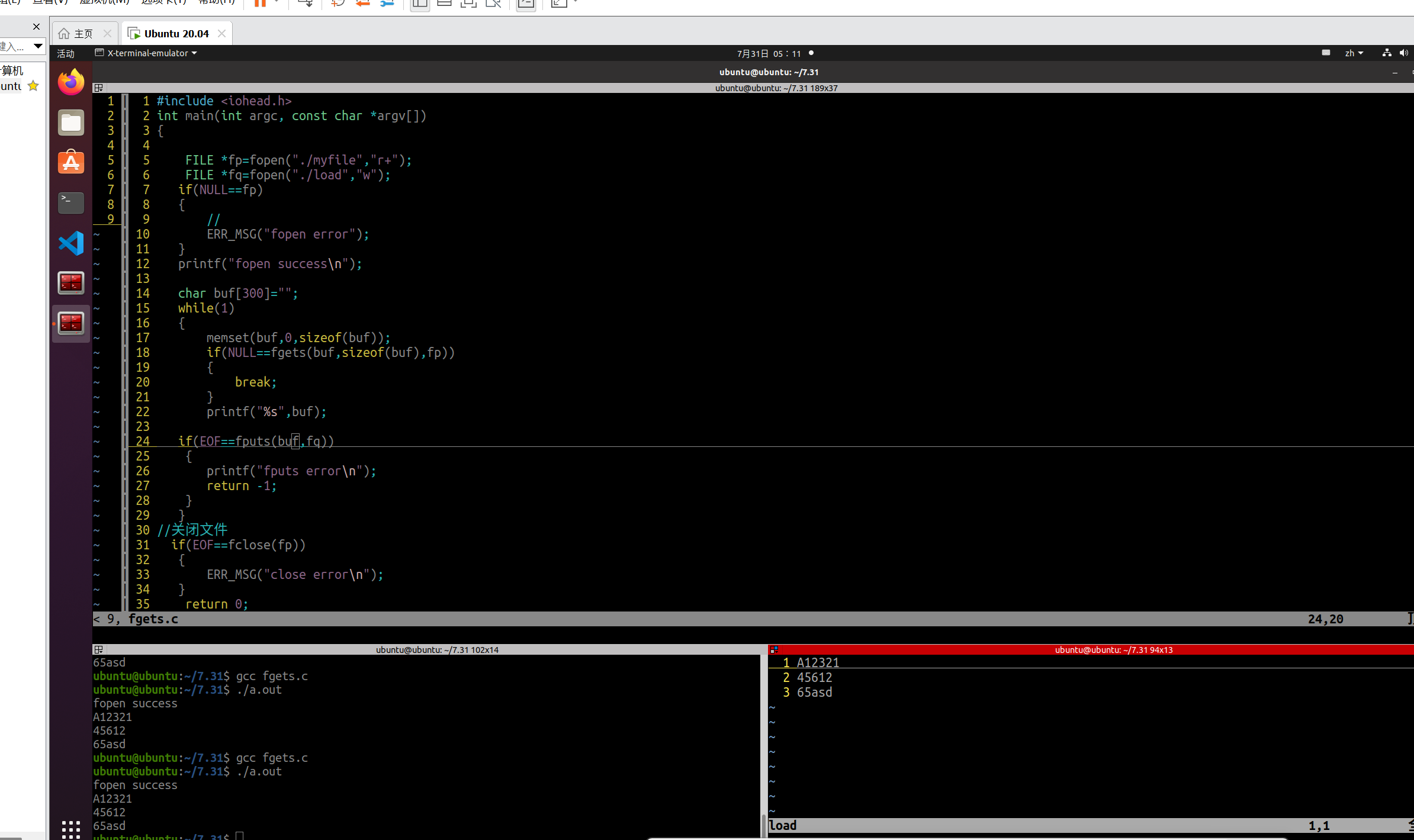Click the 活动 Activities button
1414x840 pixels.
tap(66, 54)
